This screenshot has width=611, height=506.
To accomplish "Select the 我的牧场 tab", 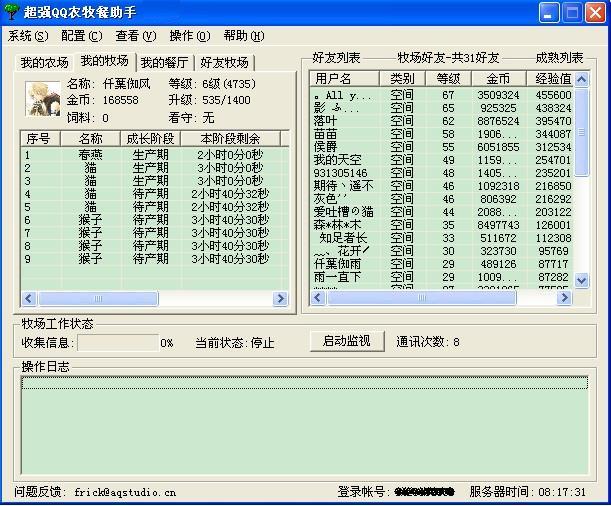I will (x=104, y=61).
